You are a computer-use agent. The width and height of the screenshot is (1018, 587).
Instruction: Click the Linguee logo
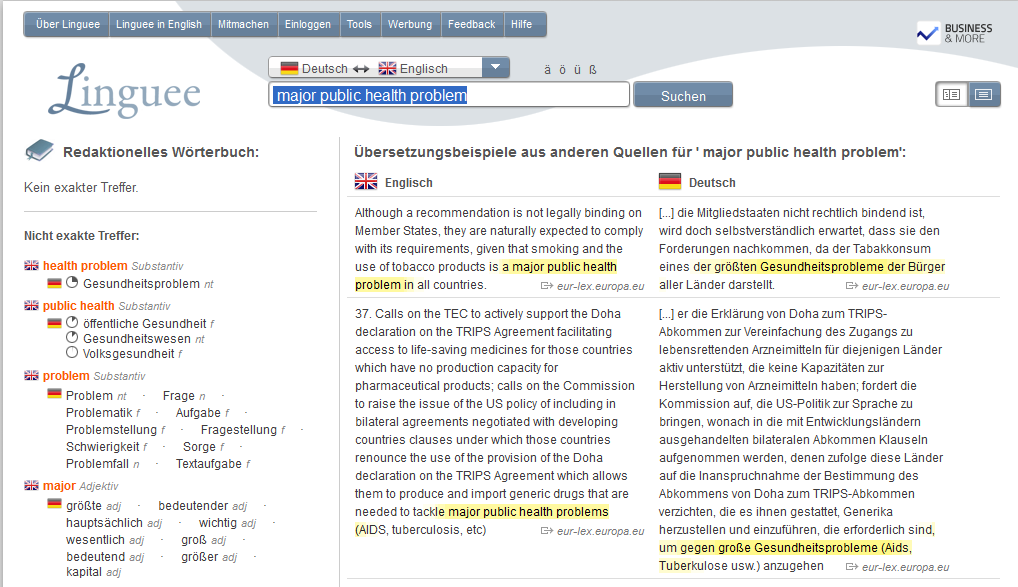click(x=125, y=91)
